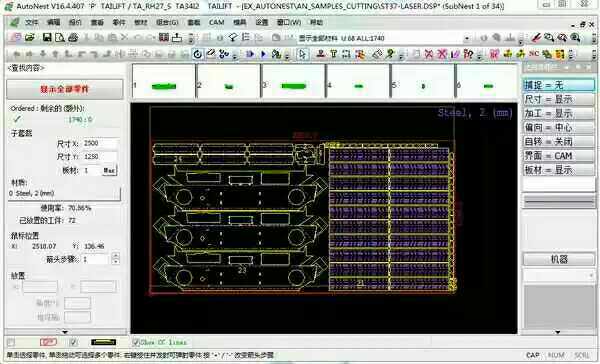Toggle the 加工 = 显示 setting
Viewport: 600px width, 364px height.
click(x=559, y=114)
